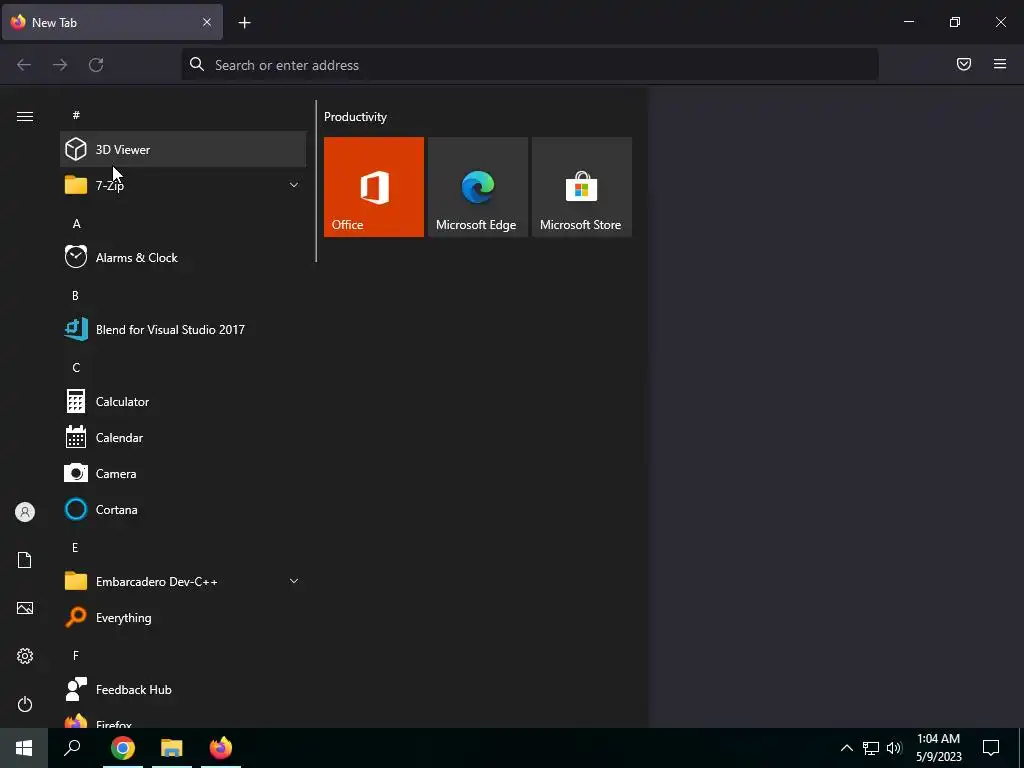
Task: Open the network status tray icon
Action: pos(871,748)
